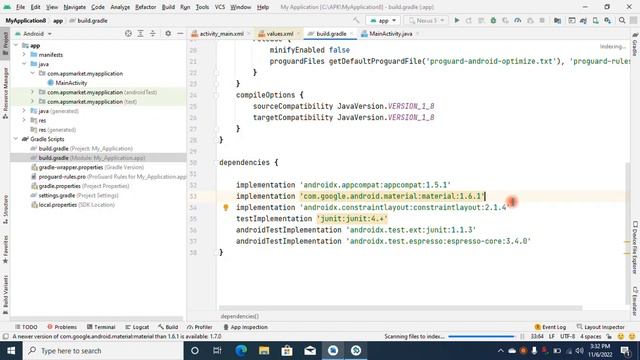Open Task View on taskbar
640x360 pixels.
(217, 351)
